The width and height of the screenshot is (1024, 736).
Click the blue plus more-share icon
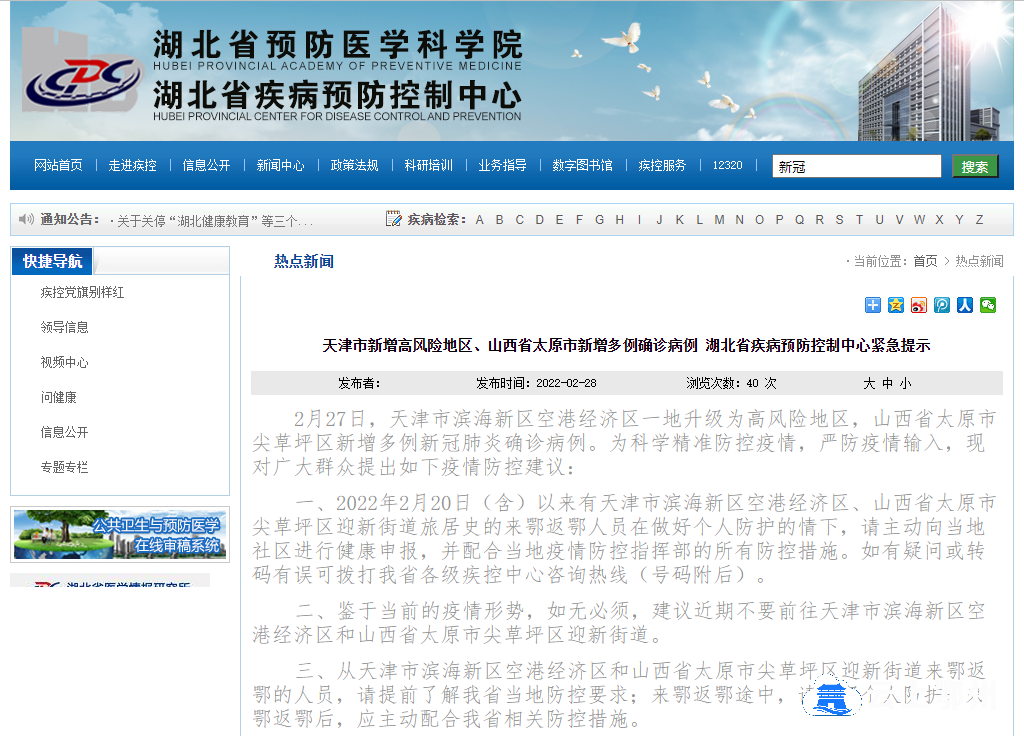coord(873,305)
